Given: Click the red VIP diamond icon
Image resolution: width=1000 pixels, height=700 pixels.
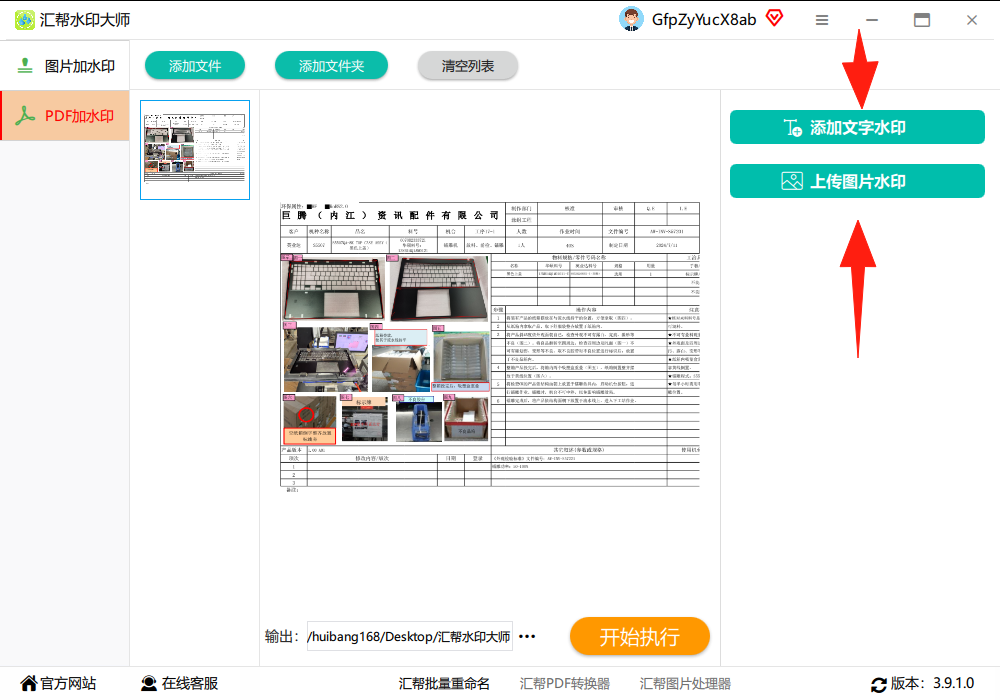Looking at the screenshot, I should 774,18.
